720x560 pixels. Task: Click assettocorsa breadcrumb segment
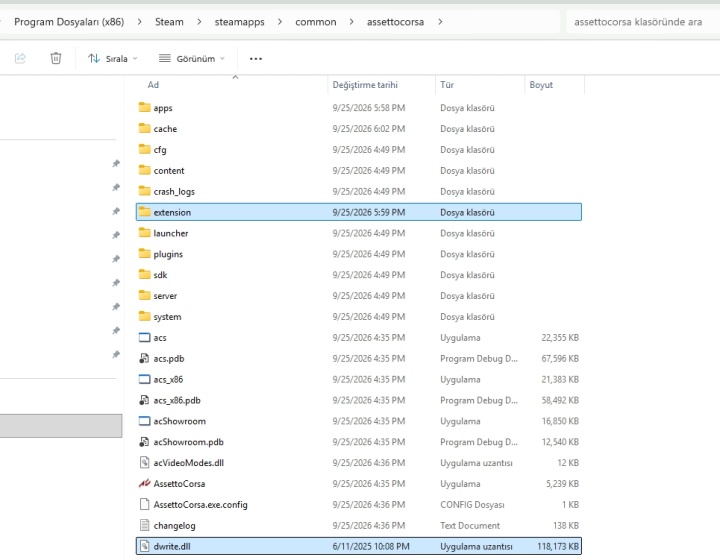click(x=395, y=22)
